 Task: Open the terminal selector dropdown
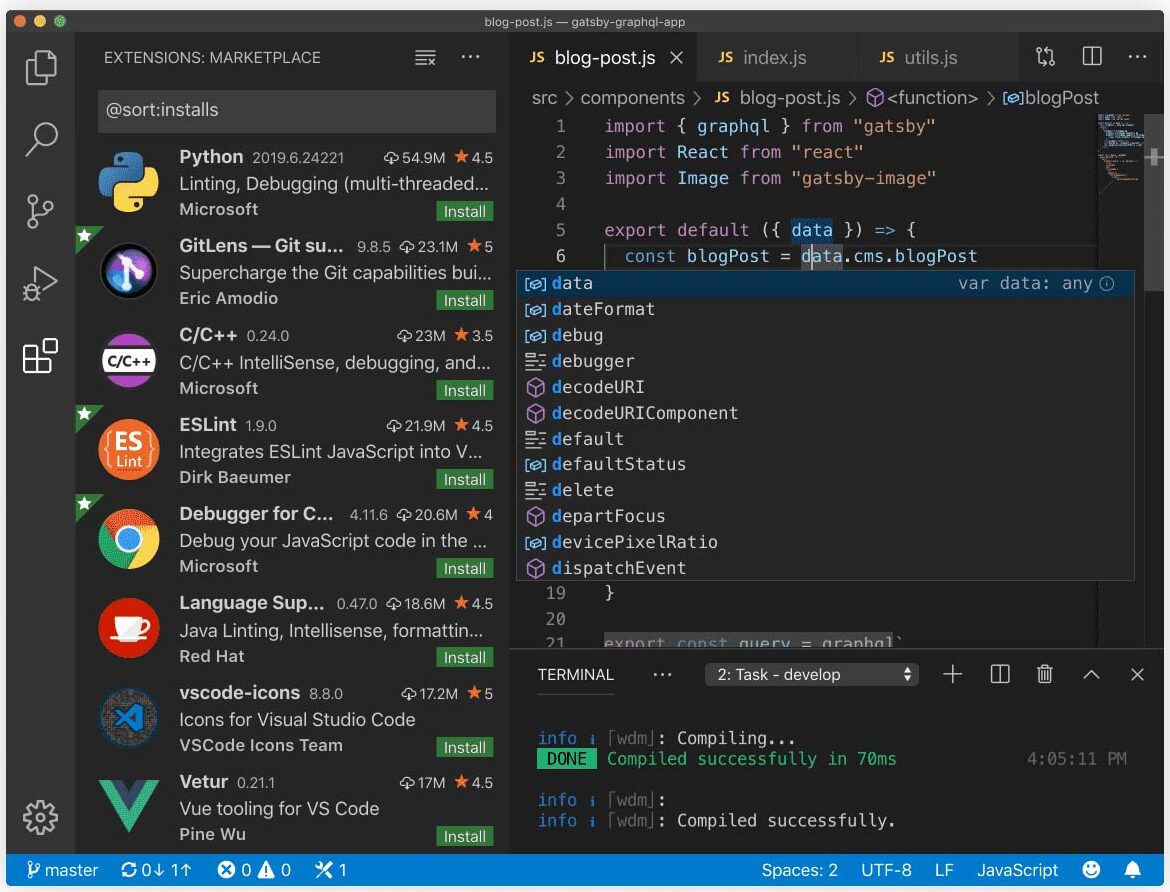pos(812,675)
